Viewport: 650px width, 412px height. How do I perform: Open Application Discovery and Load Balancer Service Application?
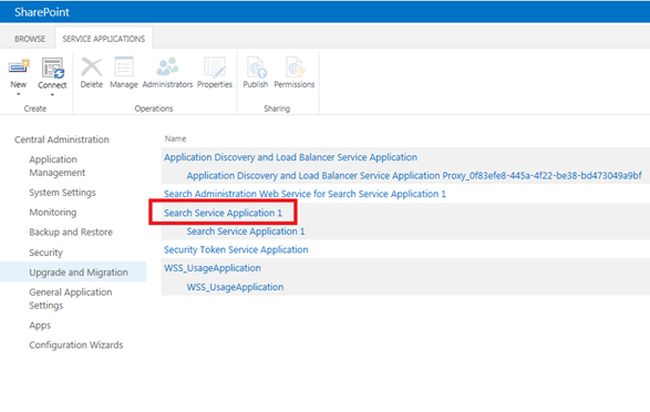291,157
